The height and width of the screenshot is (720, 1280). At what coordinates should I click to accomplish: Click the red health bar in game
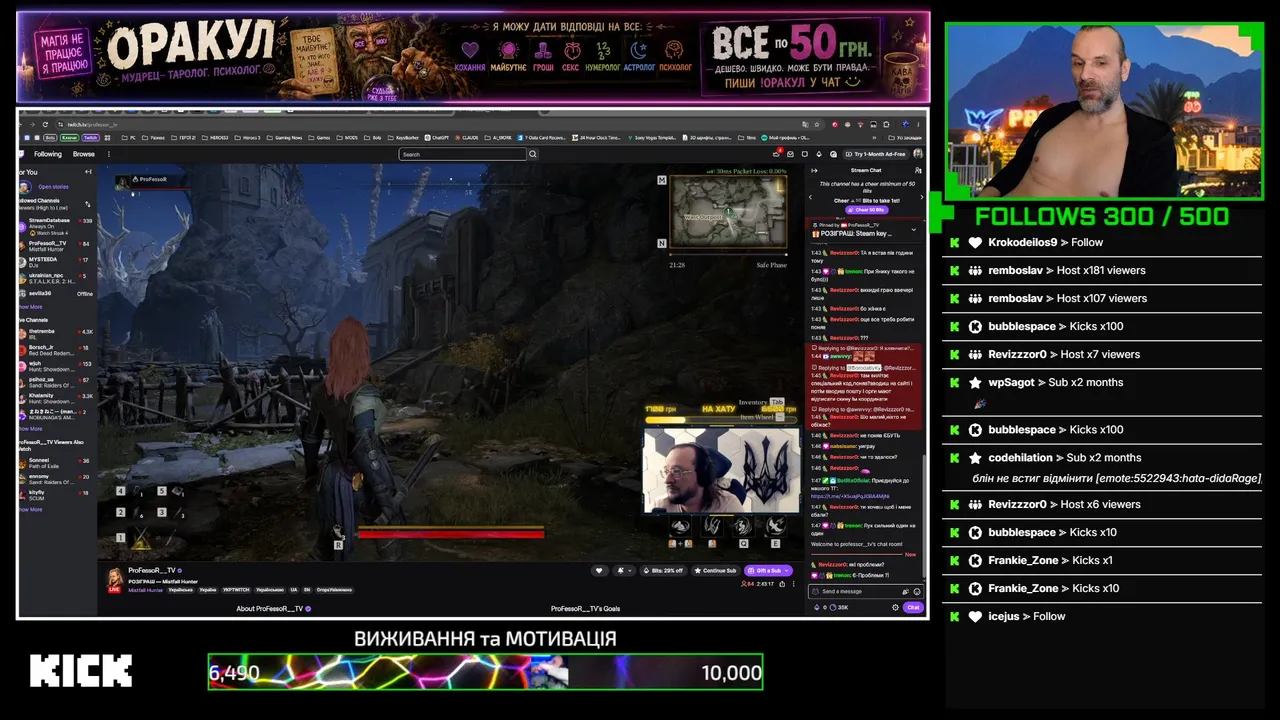point(451,534)
